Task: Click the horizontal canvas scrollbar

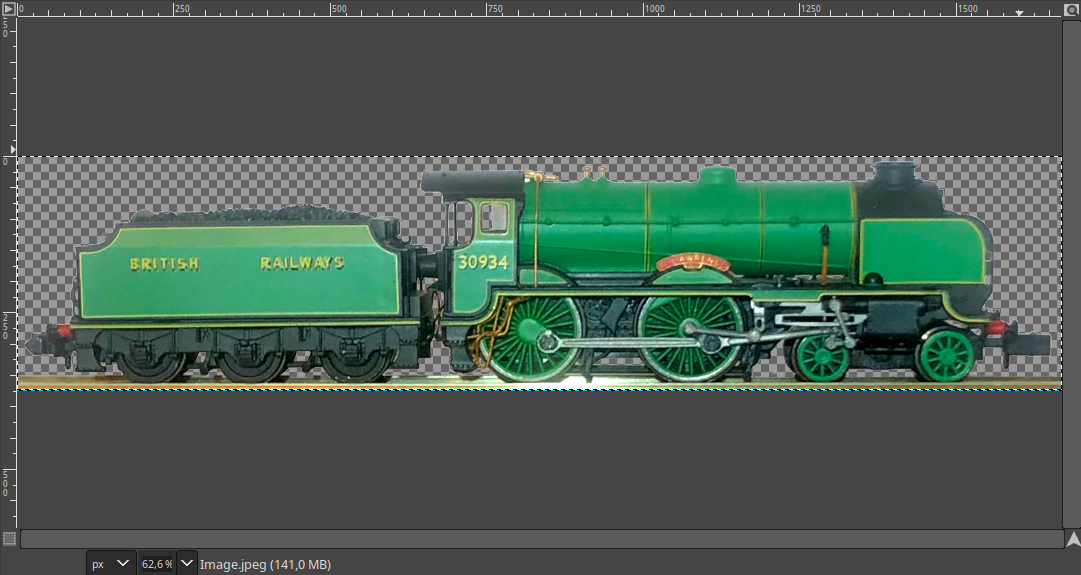Action: 542,538
